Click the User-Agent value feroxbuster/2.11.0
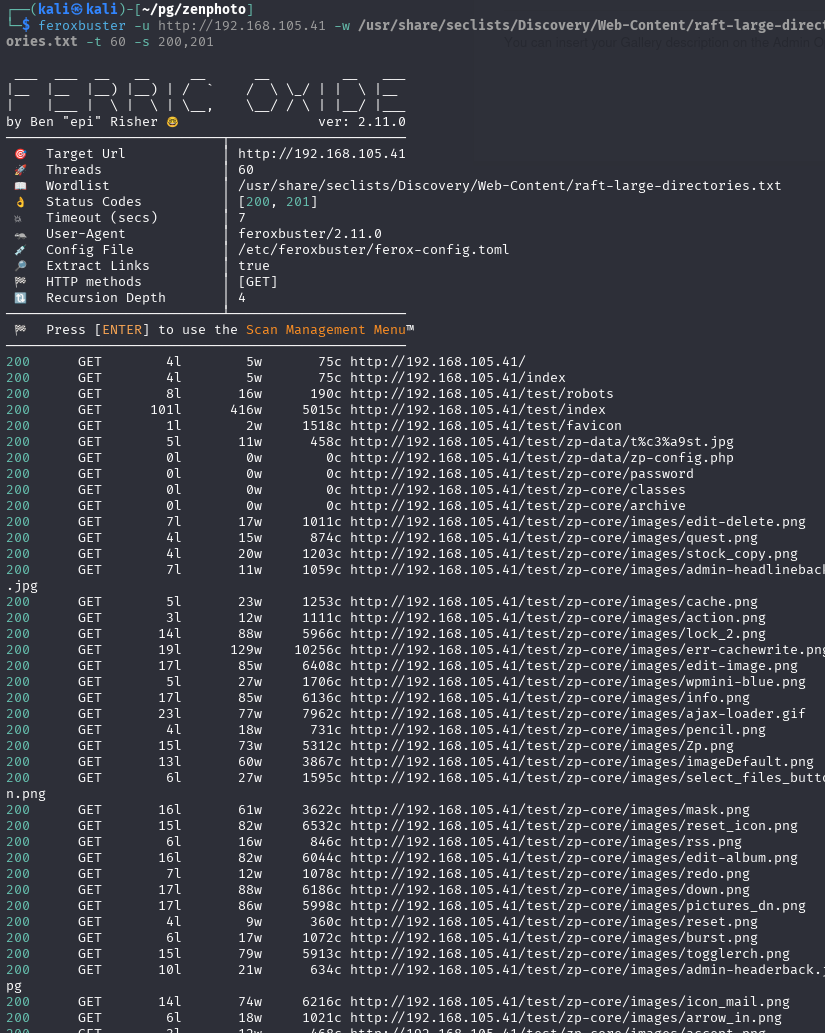Viewport: 825px width, 1033px height. 310,234
